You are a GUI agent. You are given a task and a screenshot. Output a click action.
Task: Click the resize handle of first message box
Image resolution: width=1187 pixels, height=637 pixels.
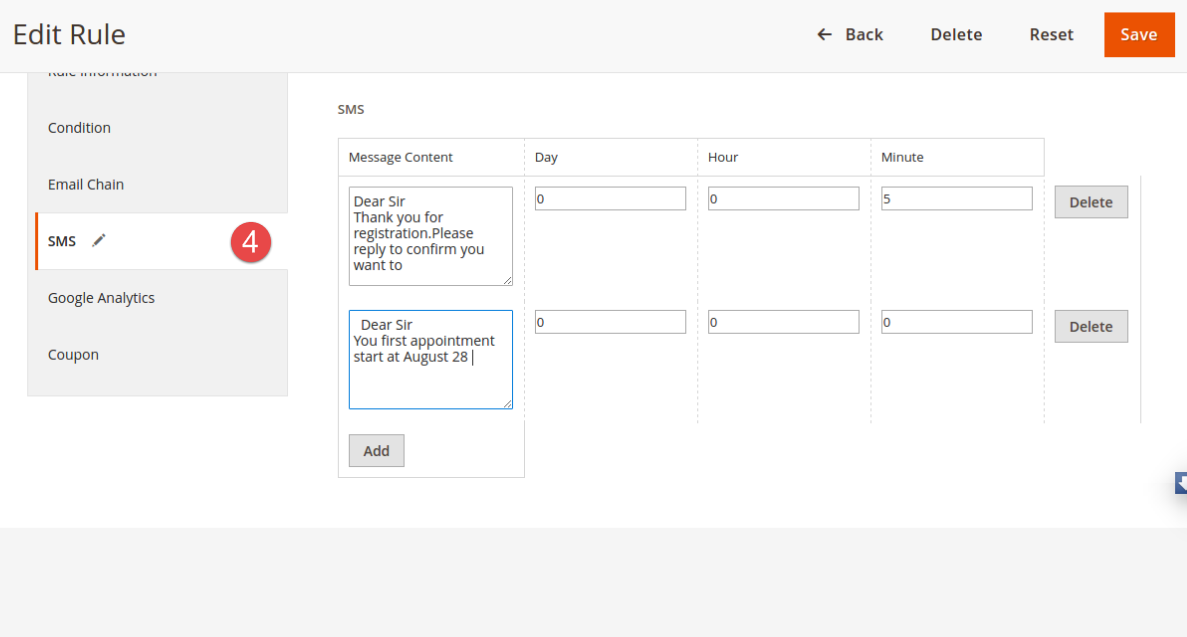pos(507,280)
